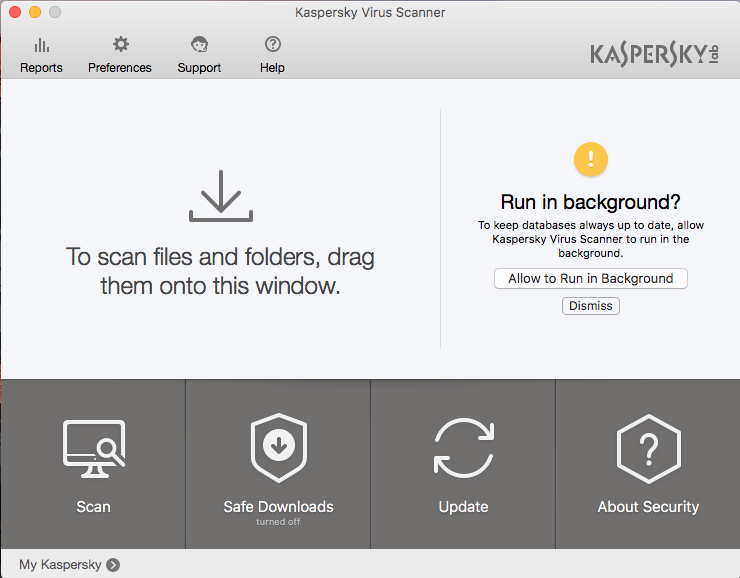Click the window title Kaspersky Virus Scanner

pyautogui.click(x=370, y=12)
